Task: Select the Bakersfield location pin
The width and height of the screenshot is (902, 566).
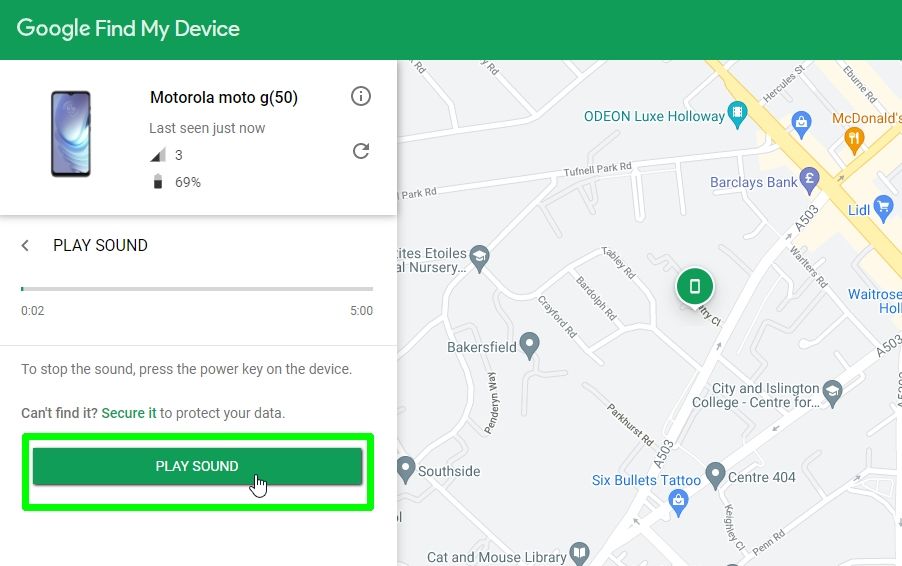Action: click(529, 346)
